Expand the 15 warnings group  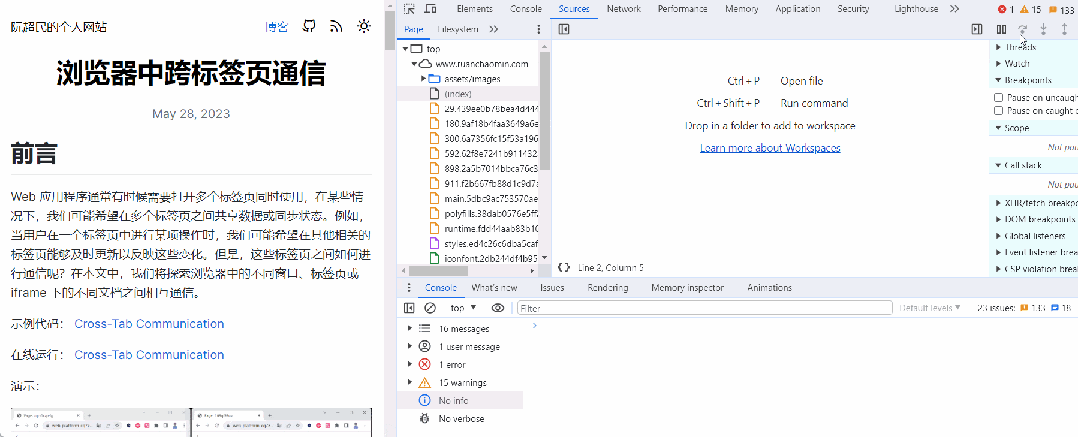(409, 383)
